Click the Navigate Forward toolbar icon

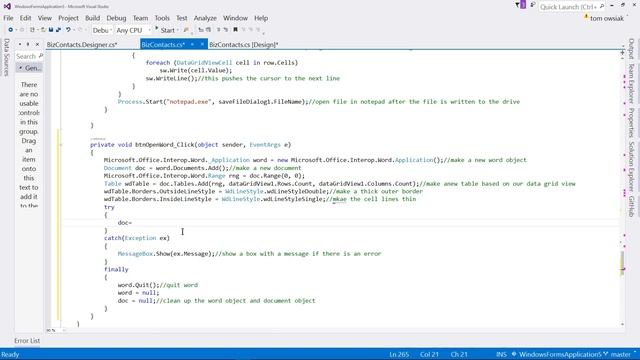click(22, 30)
